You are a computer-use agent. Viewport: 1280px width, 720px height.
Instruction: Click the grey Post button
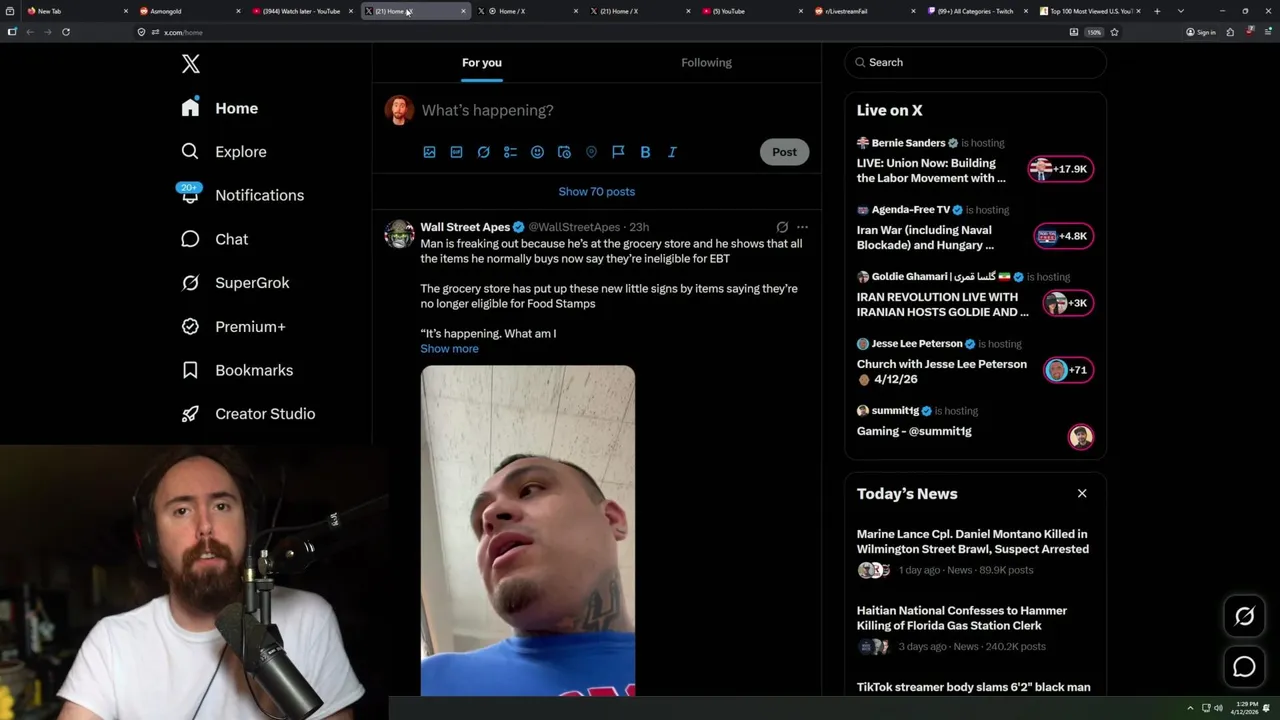point(784,152)
